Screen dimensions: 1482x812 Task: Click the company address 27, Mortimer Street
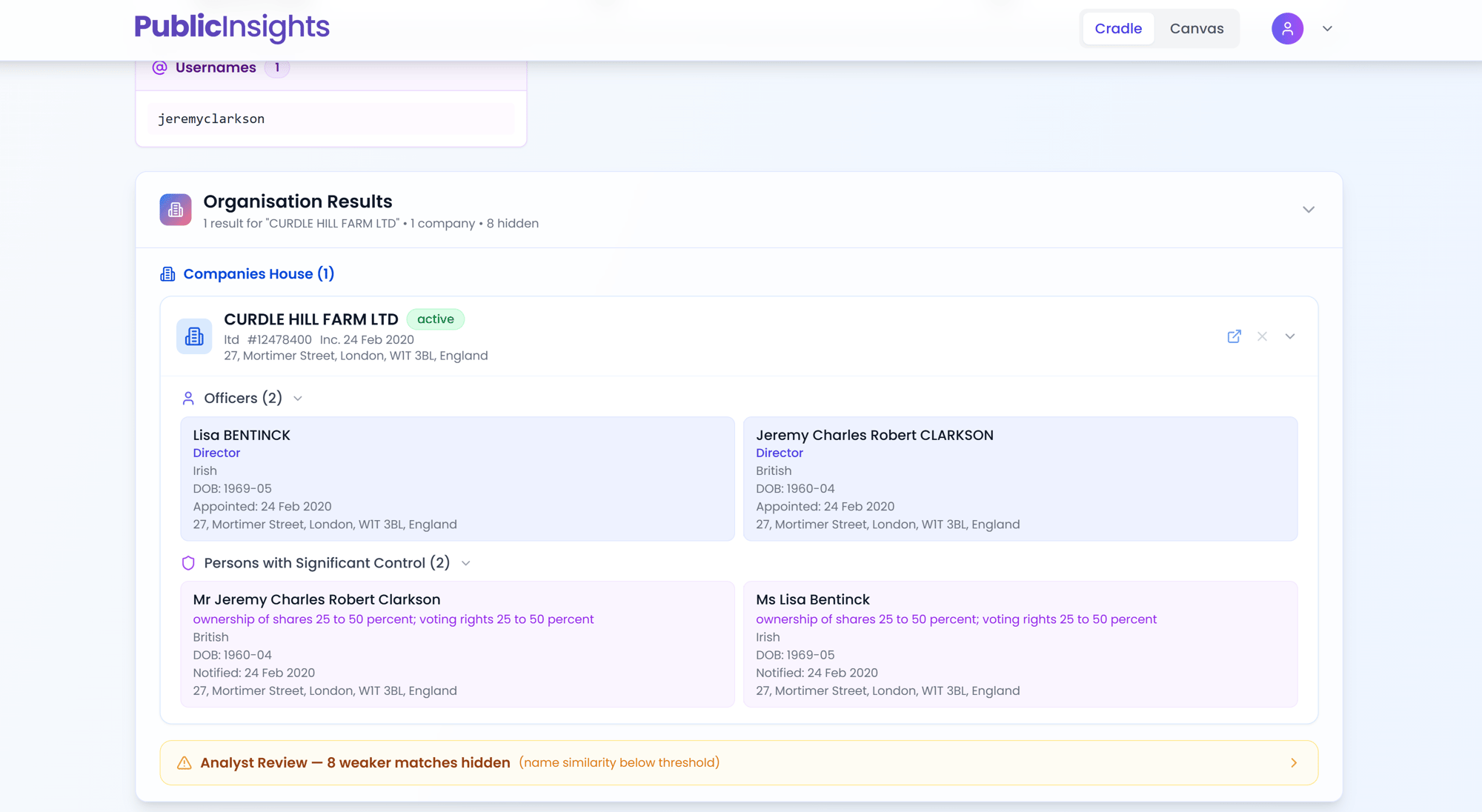point(356,356)
